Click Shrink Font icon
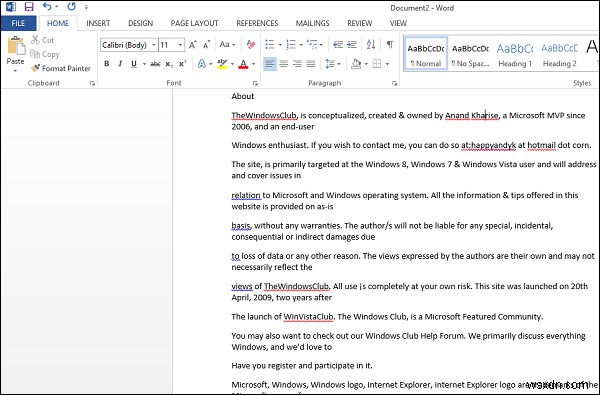The image size is (600, 395). 206,45
